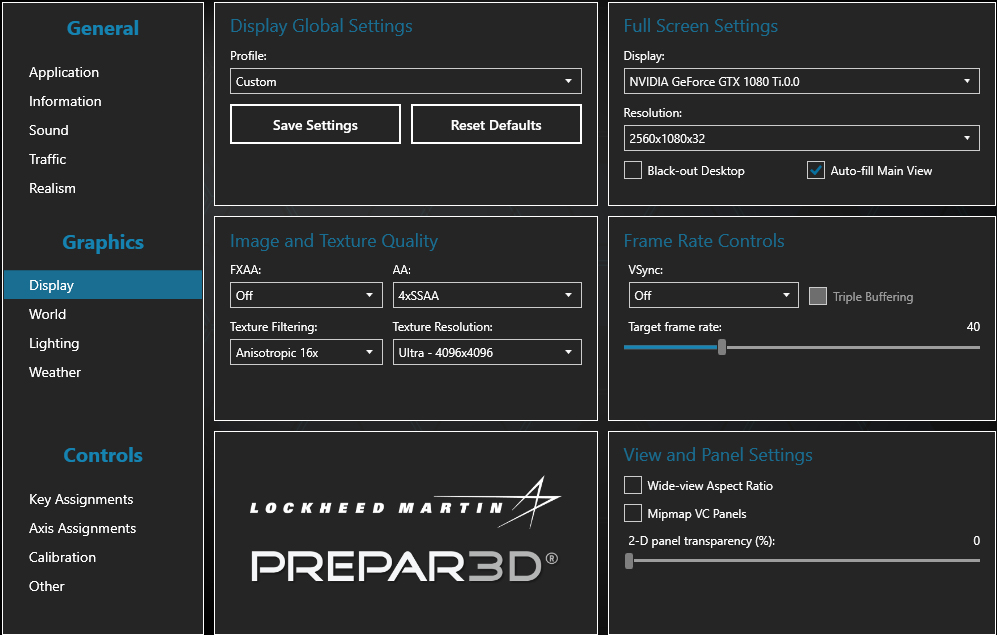Open the Texture Filtering dropdown
997x635 pixels.
pos(306,352)
